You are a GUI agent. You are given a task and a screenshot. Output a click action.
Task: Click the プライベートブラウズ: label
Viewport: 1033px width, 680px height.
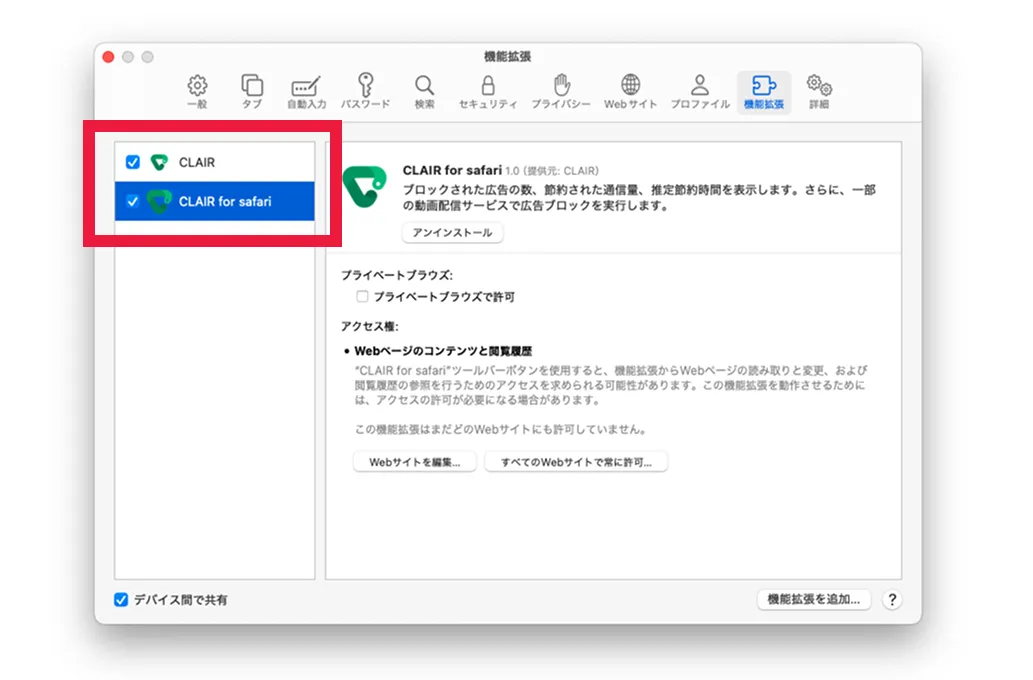(397, 275)
